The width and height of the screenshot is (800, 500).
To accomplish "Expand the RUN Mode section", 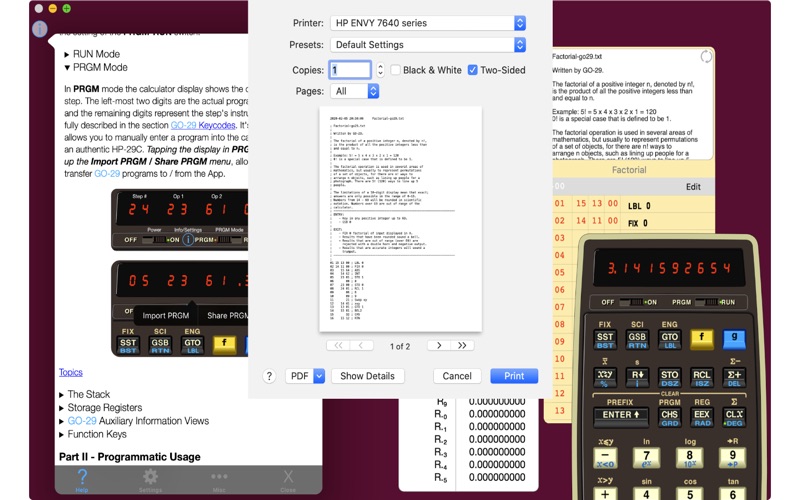I will (92, 54).
